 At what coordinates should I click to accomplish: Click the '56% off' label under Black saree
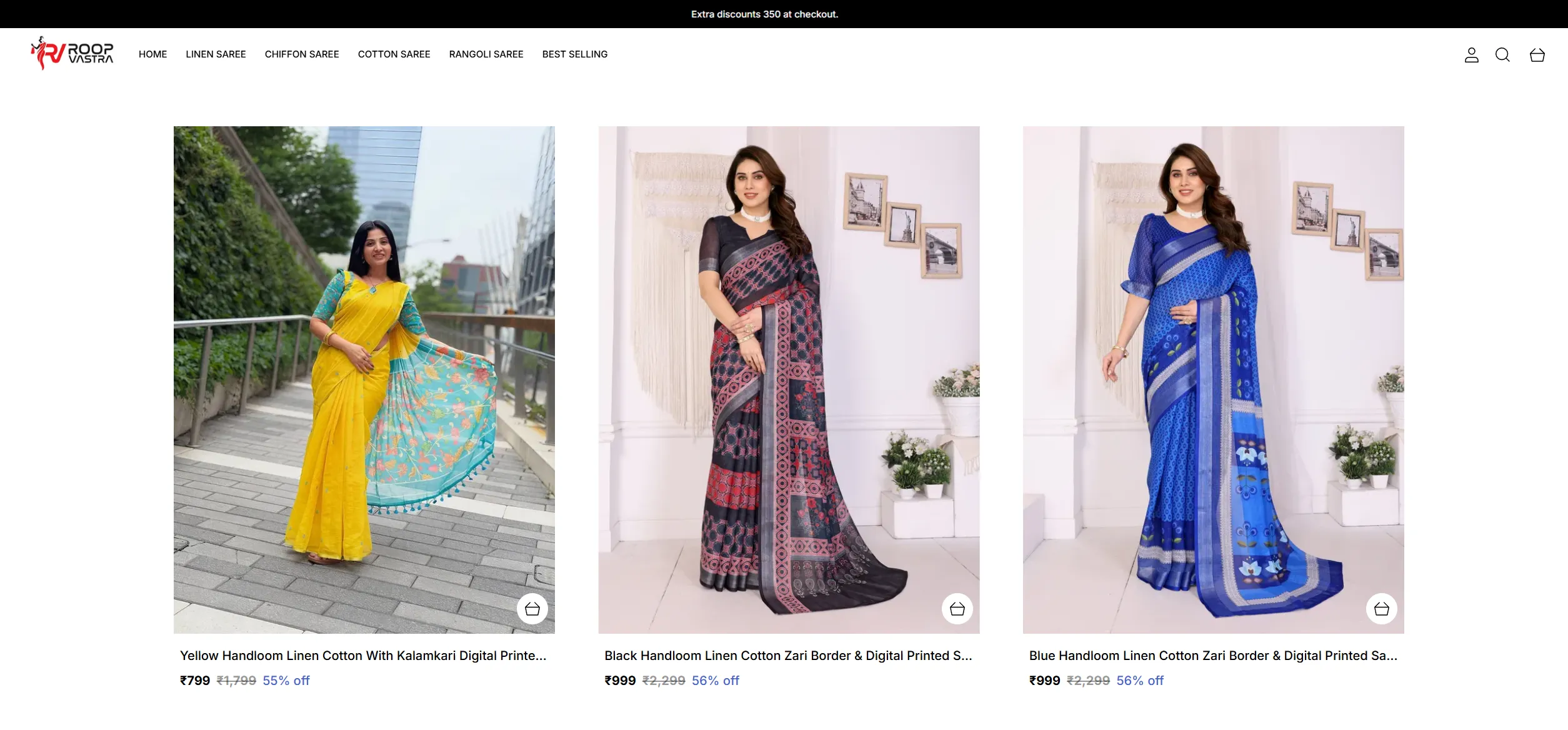(715, 681)
